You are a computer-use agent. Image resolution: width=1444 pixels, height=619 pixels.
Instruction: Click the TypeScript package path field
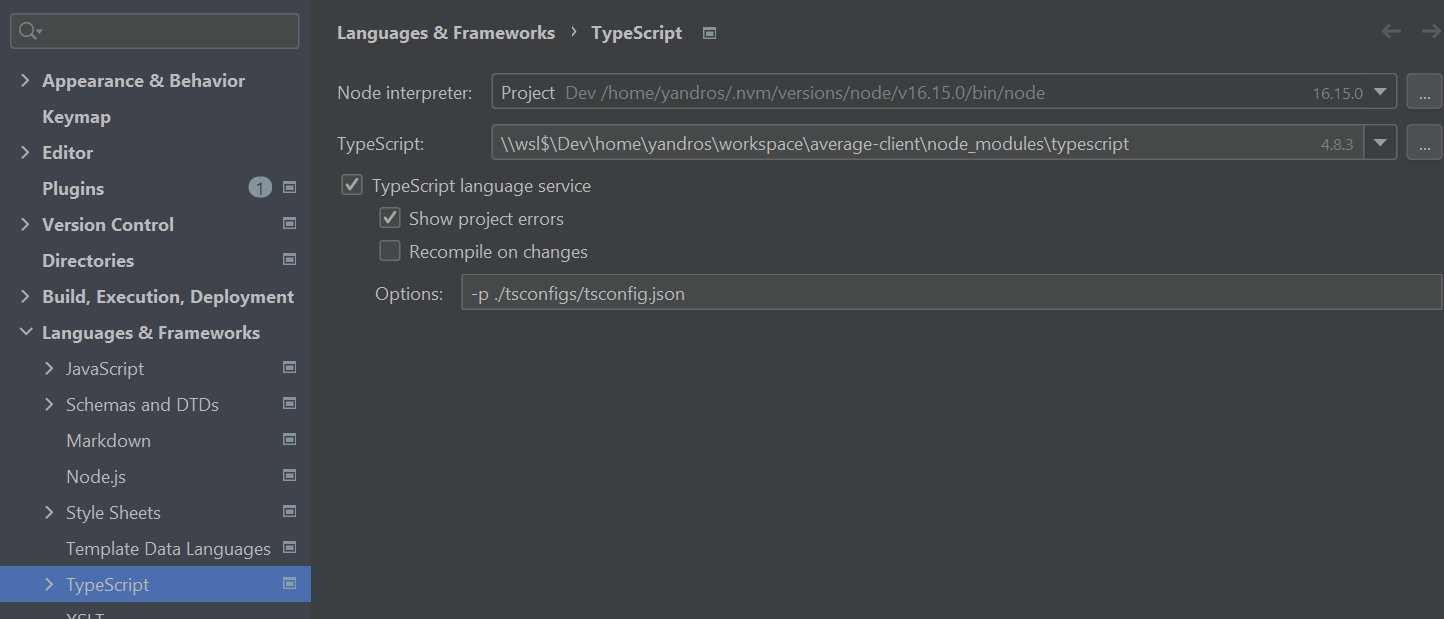(x=928, y=143)
